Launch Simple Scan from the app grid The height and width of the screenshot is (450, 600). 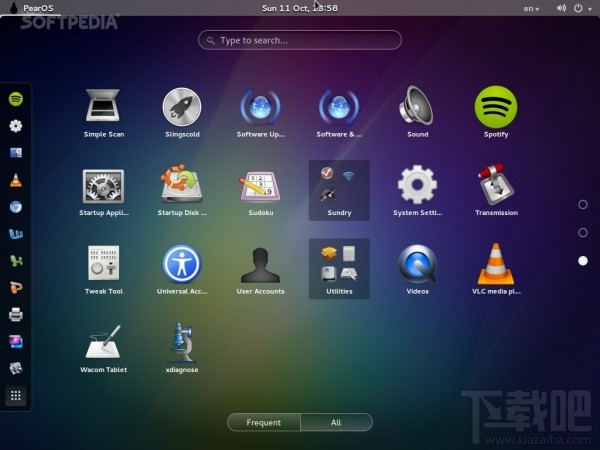point(103,113)
